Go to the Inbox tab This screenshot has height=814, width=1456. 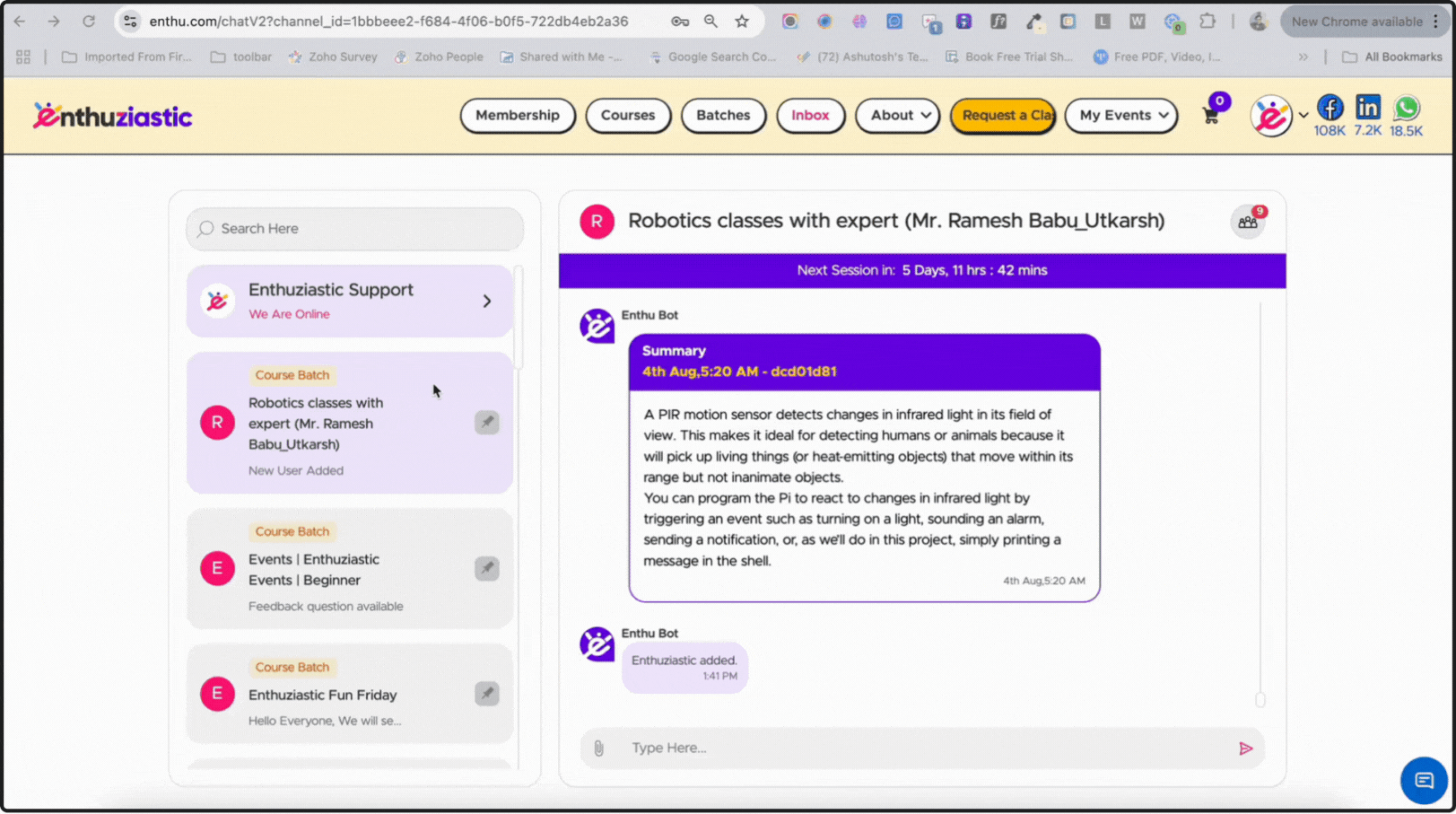pyautogui.click(x=810, y=116)
